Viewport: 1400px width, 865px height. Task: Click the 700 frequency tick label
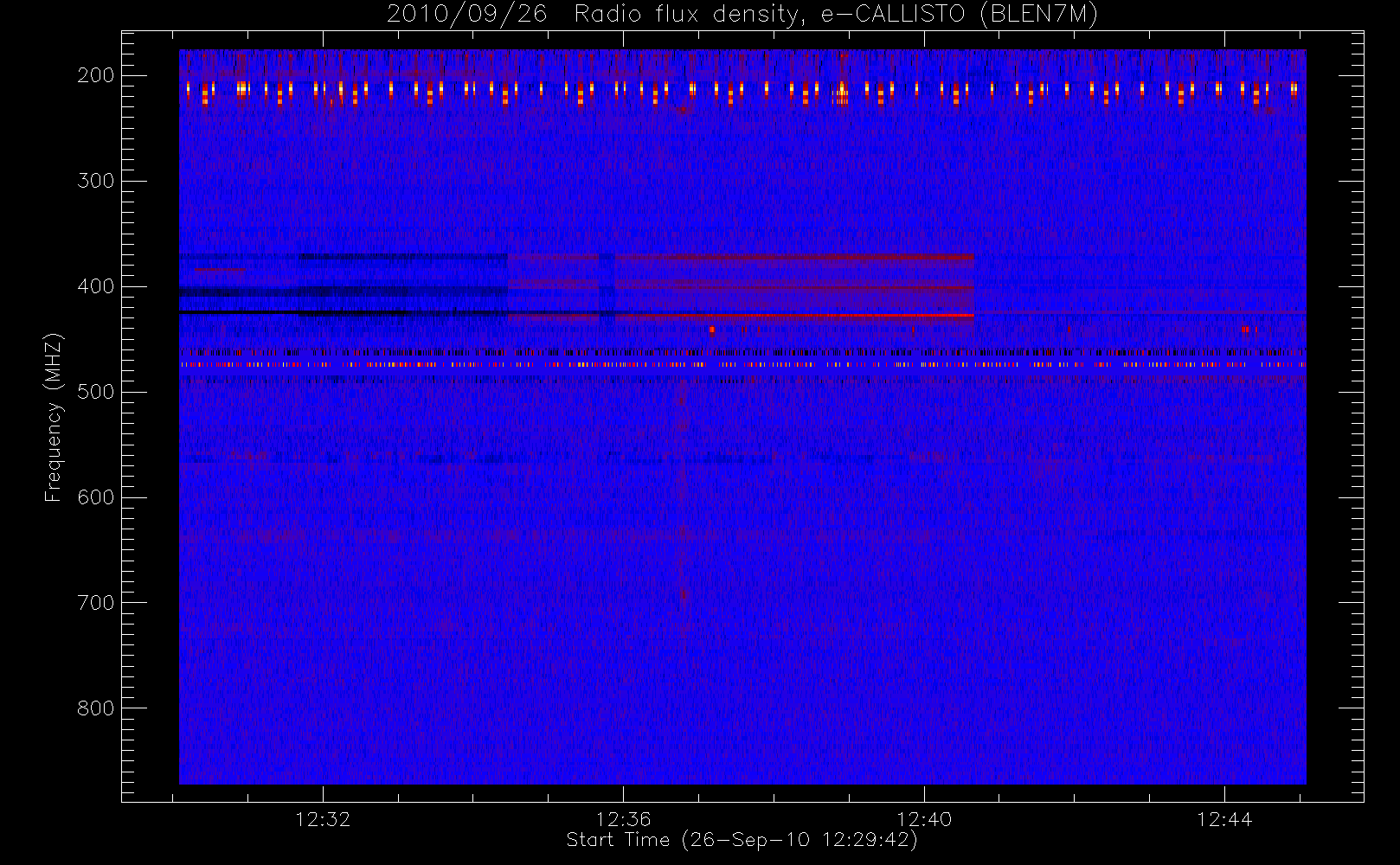[96, 603]
